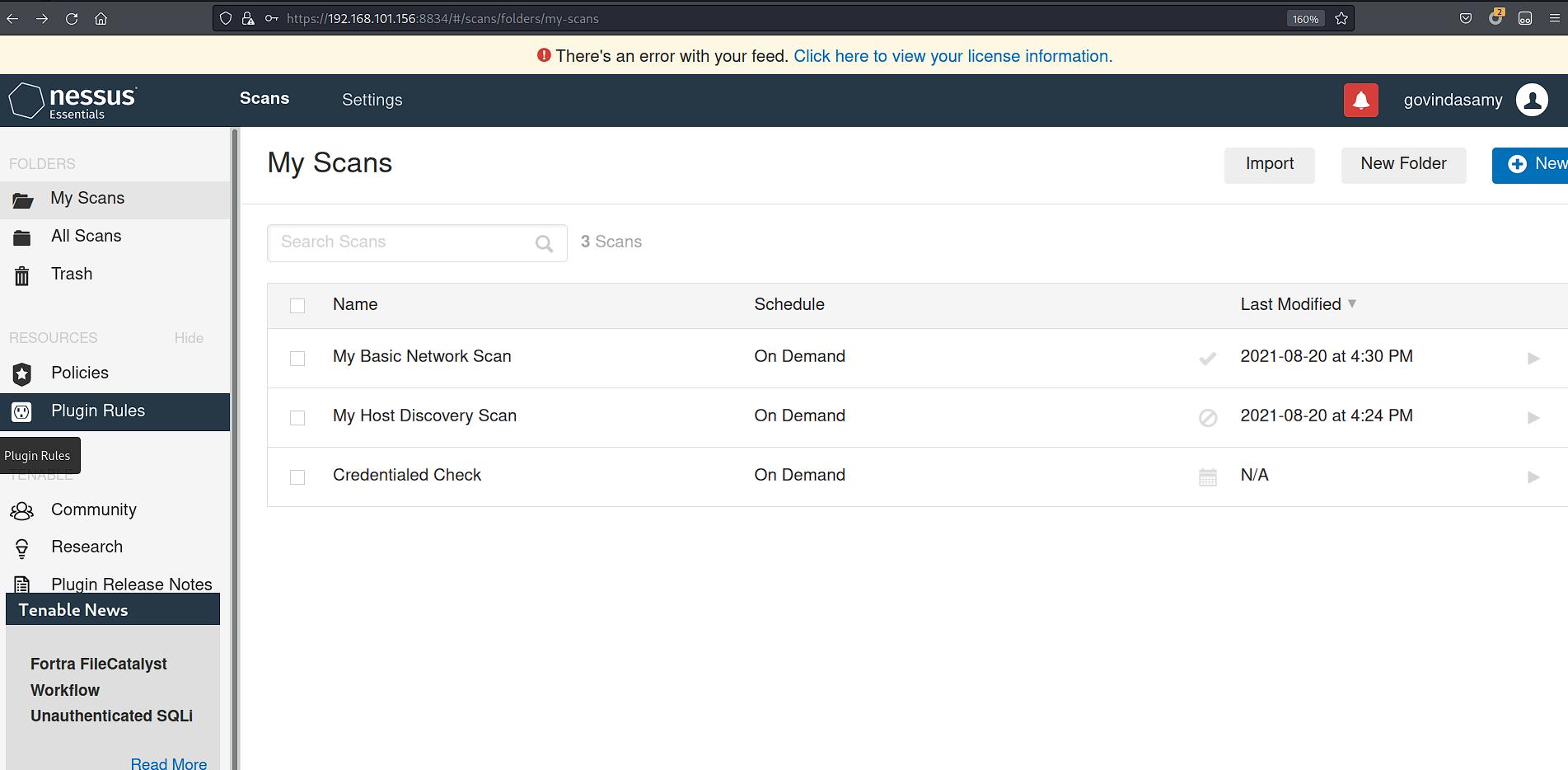Sort by Last Modified column arrow
The width and height of the screenshot is (1568, 770).
point(1352,304)
